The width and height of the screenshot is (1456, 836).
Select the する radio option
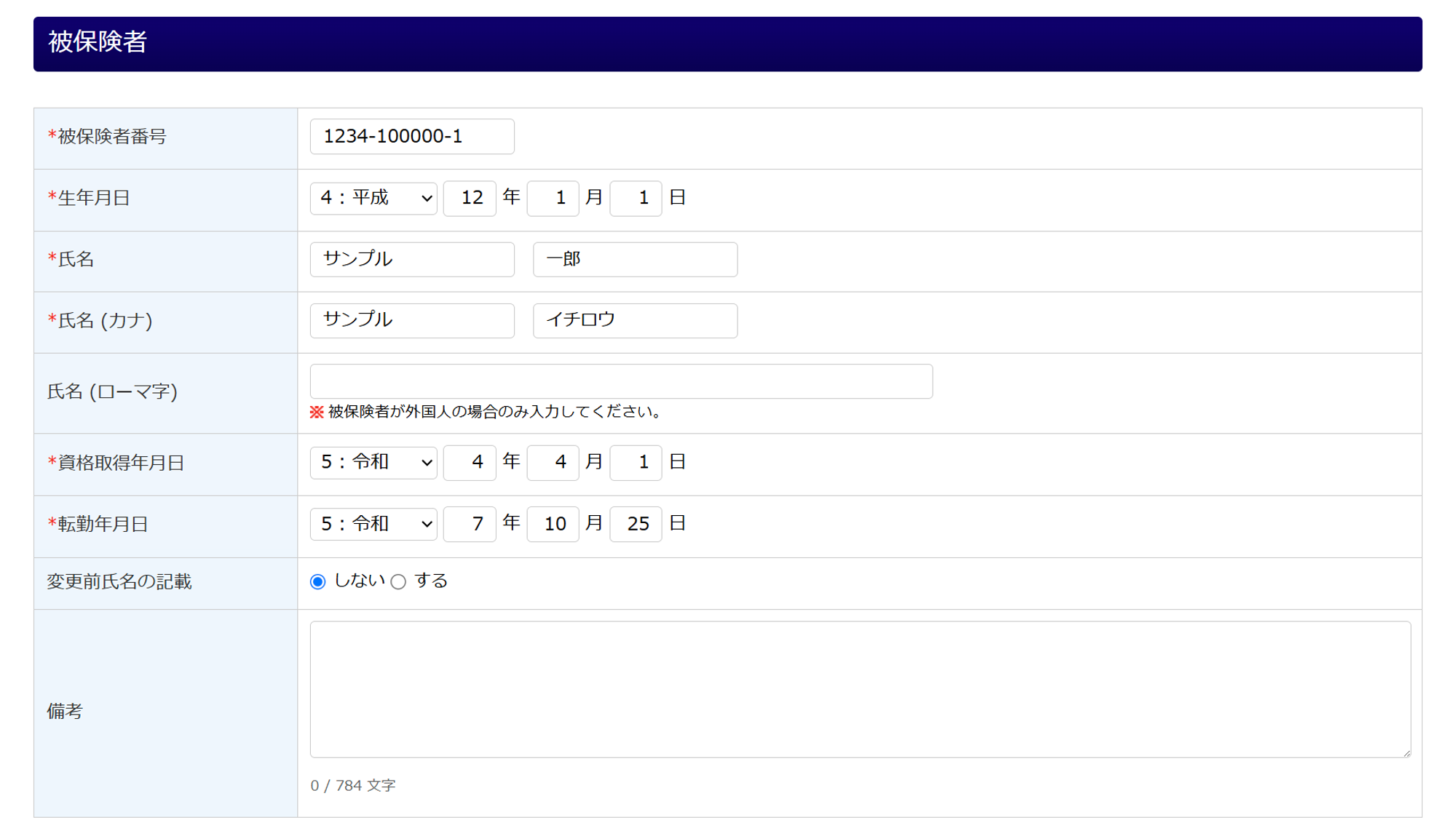click(398, 581)
